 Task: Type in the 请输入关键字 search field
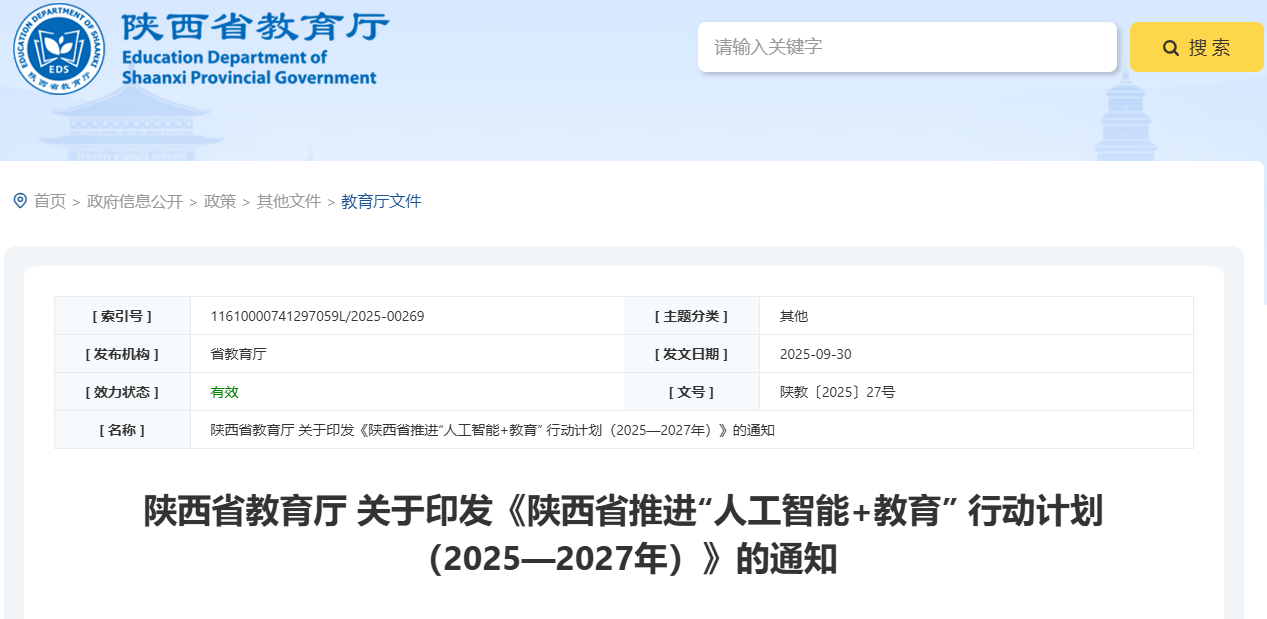point(906,47)
